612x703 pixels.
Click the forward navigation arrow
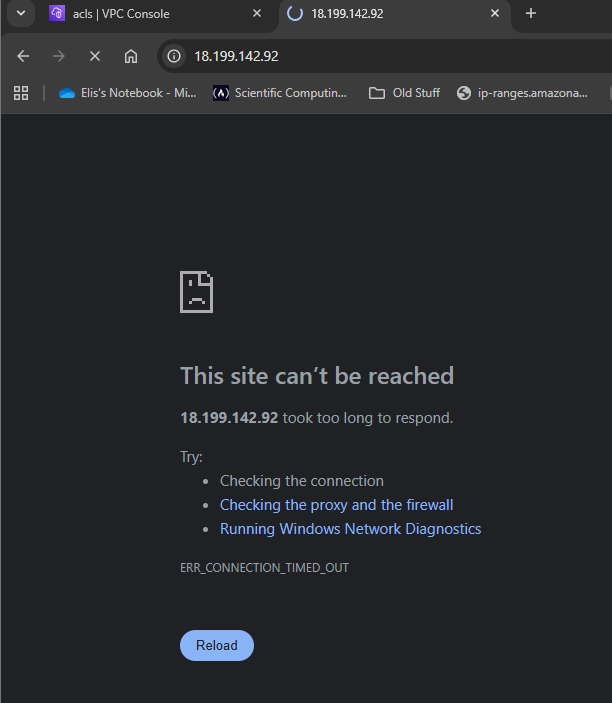58,56
